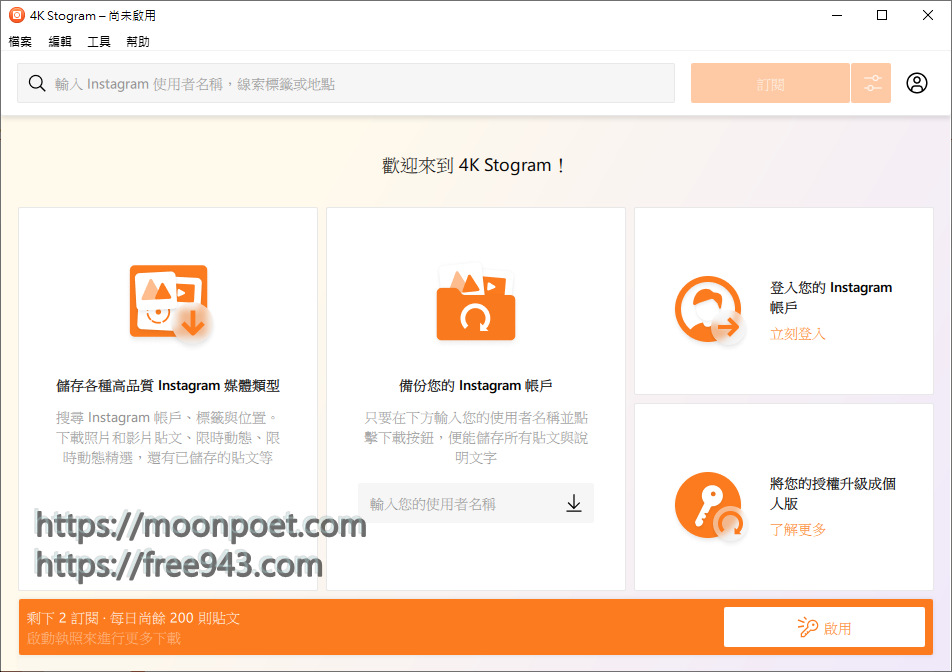
Task: Open the 幫助 menu
Action: [x=138, y=42]
